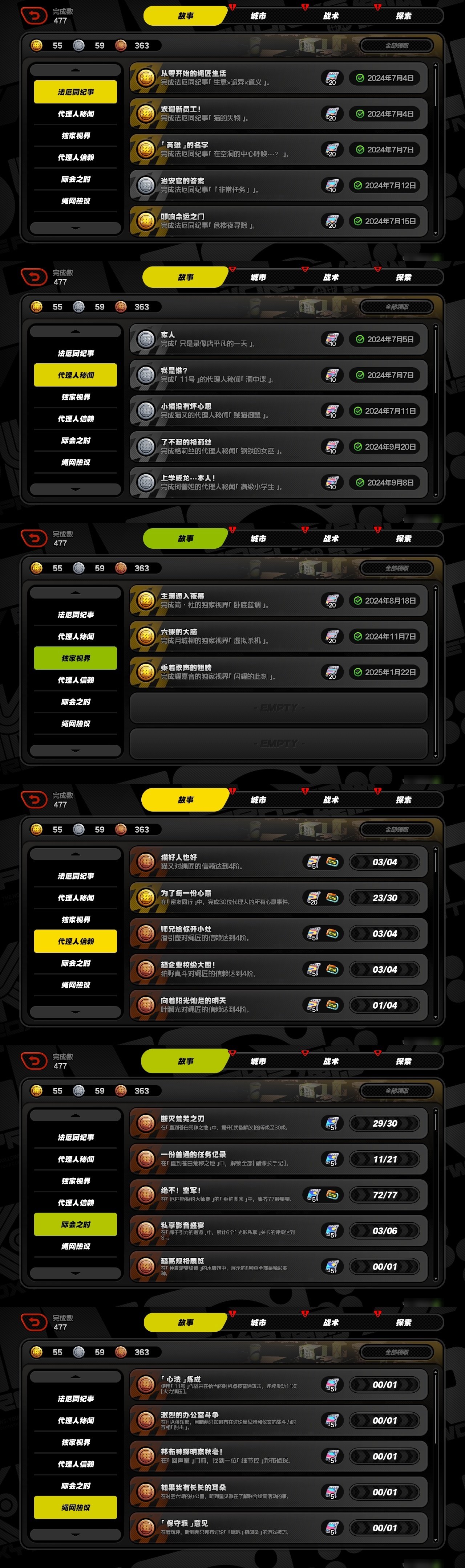The image size is (465, 1568).
Task: Click the 23/30 progress button
Action: [x=385, y=898]
